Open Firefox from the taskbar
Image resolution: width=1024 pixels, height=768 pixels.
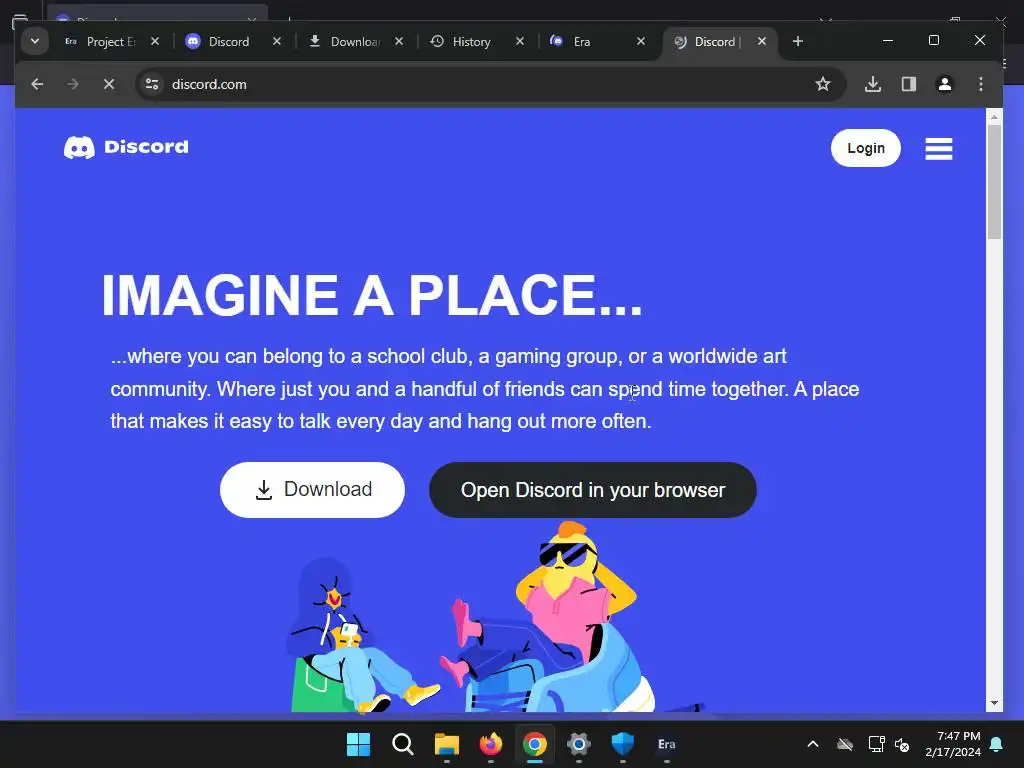coord(490,744)
